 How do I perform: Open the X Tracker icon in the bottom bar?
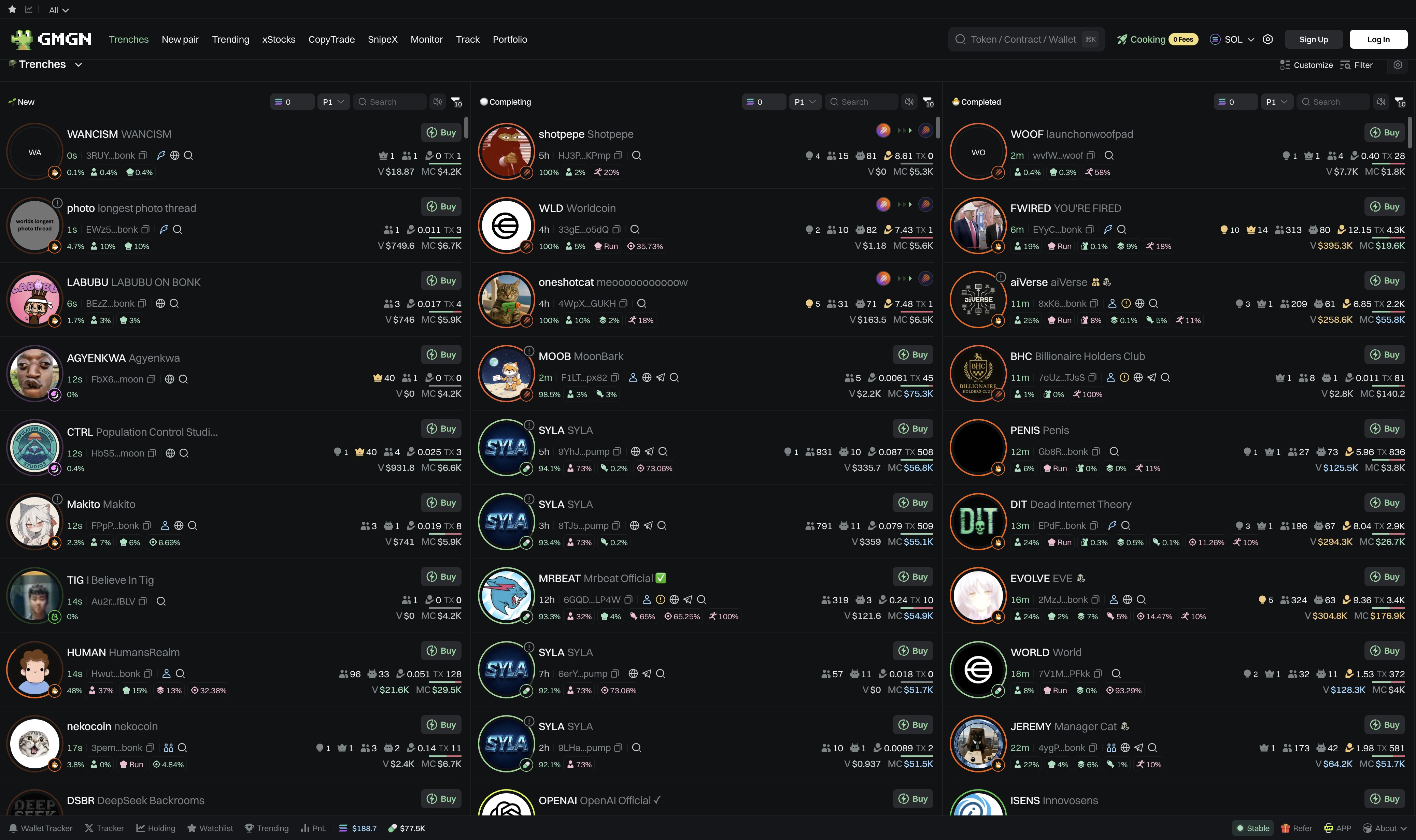click(x=89, y=828)
